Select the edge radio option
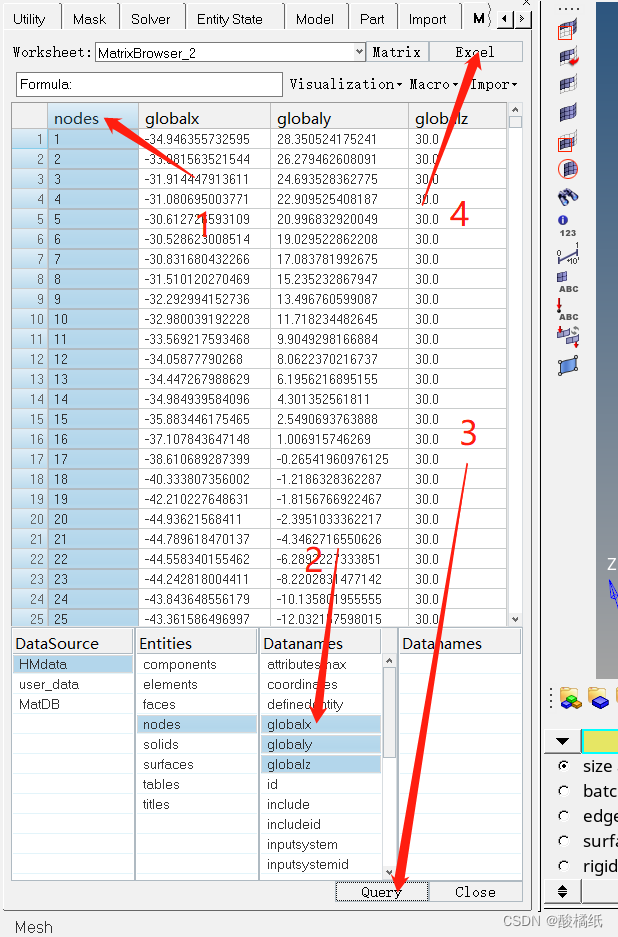 tap(564, 816)
